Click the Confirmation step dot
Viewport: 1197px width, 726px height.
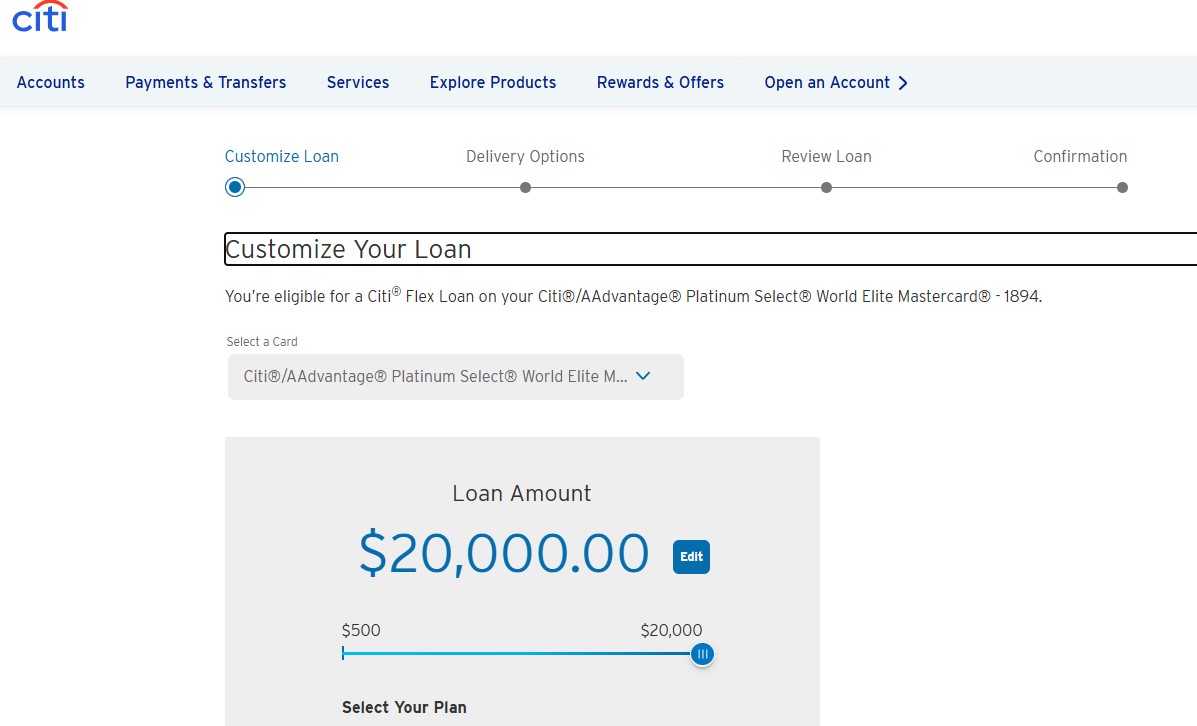pyautogui.click(x=1122, y=188)
